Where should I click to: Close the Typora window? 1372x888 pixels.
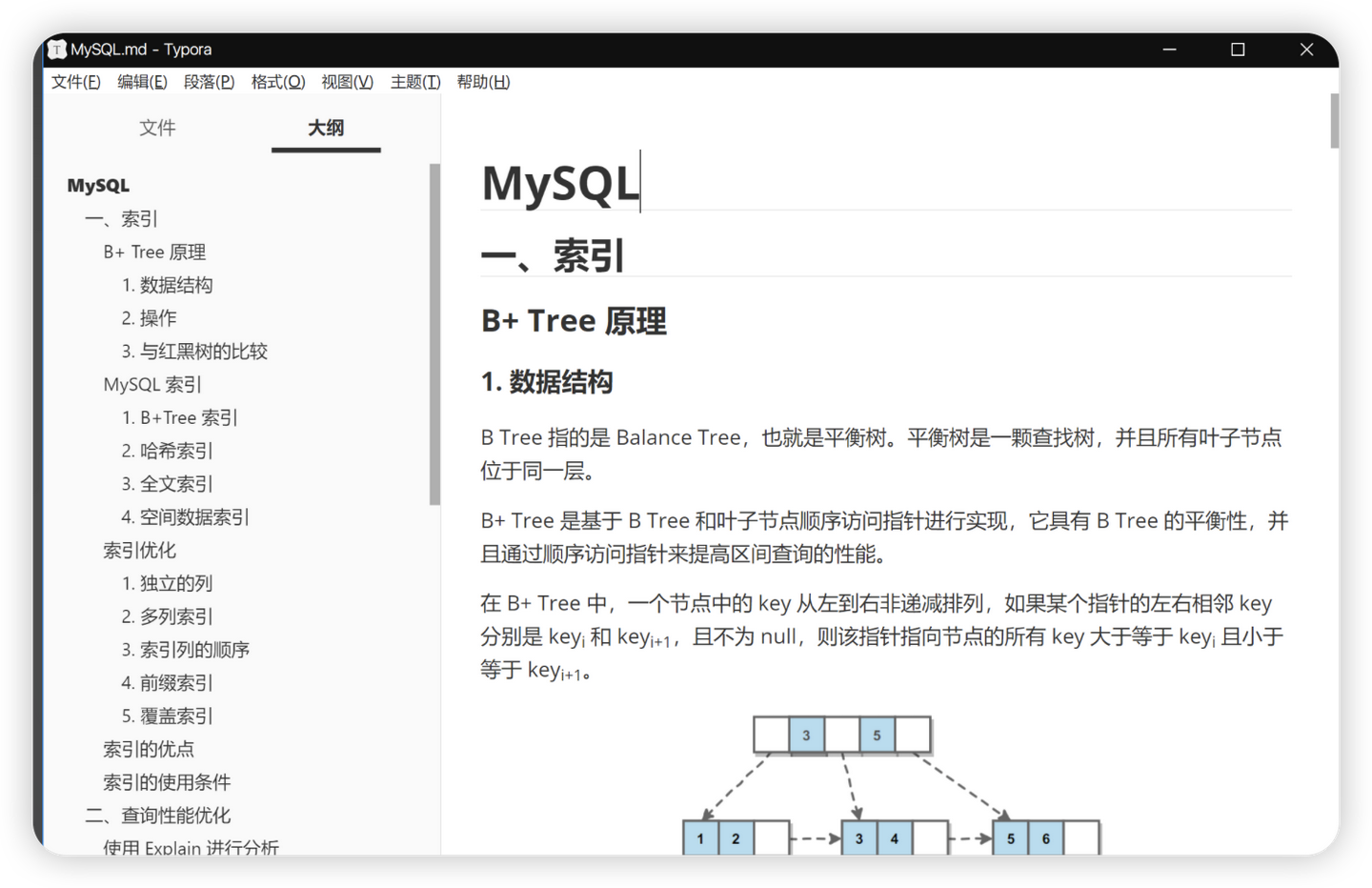[x=1306, y=50]
